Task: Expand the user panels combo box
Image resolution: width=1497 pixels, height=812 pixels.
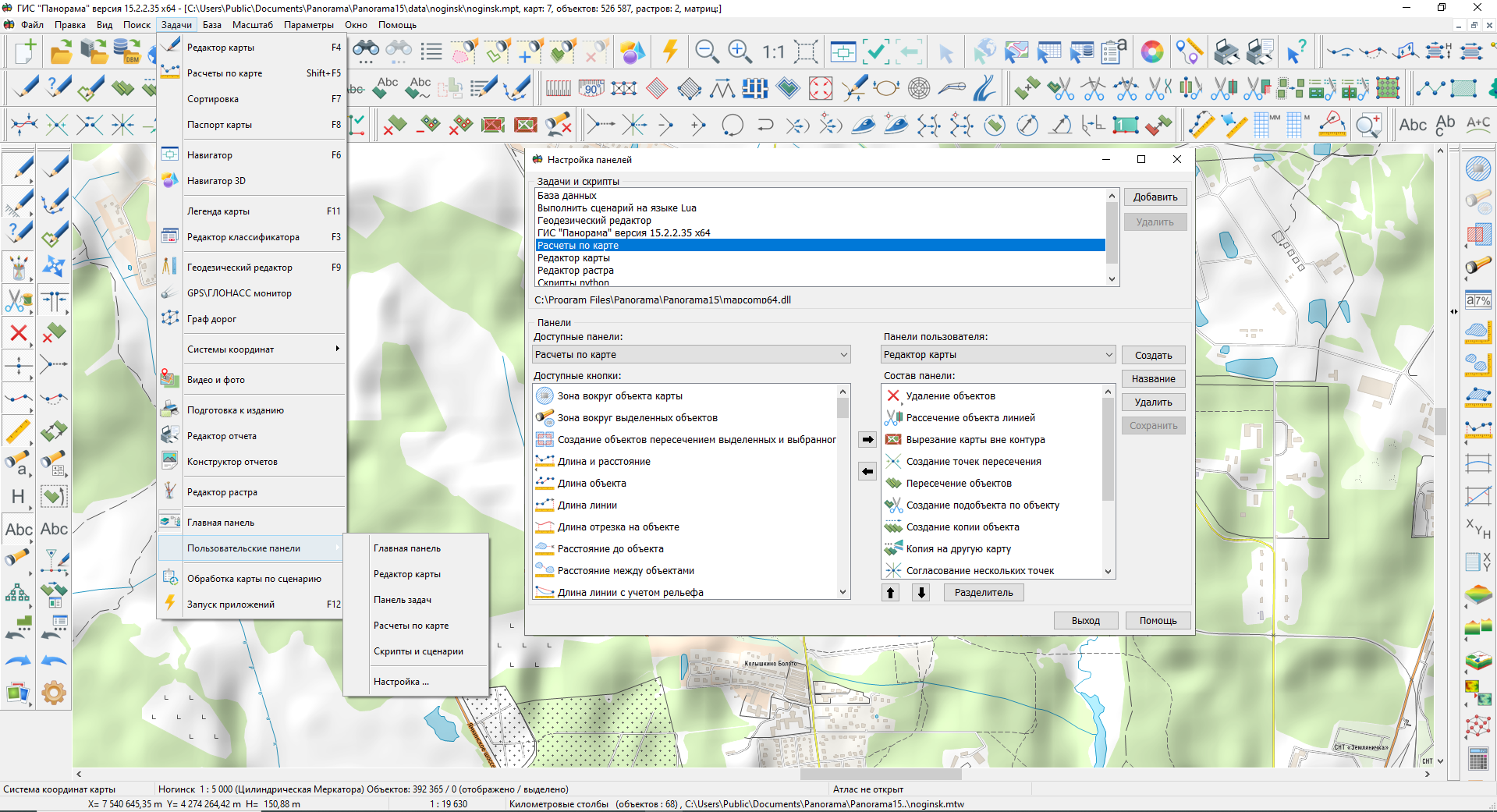Action: [x=1109, y=355]
